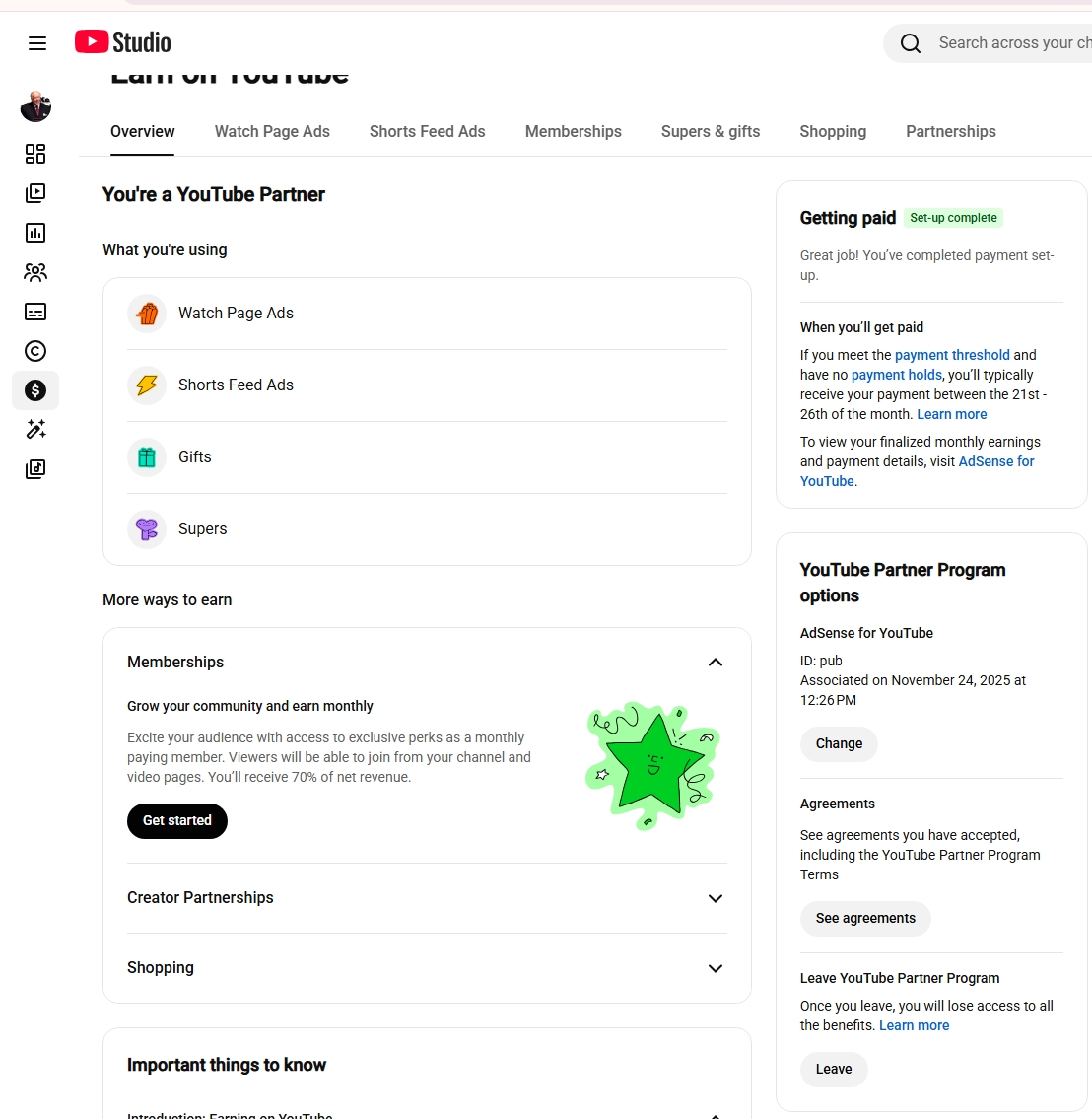Select the Earn dollar icon in sidebar
The width and height of the screenshot is (1092, 1119).
(35, 390)
